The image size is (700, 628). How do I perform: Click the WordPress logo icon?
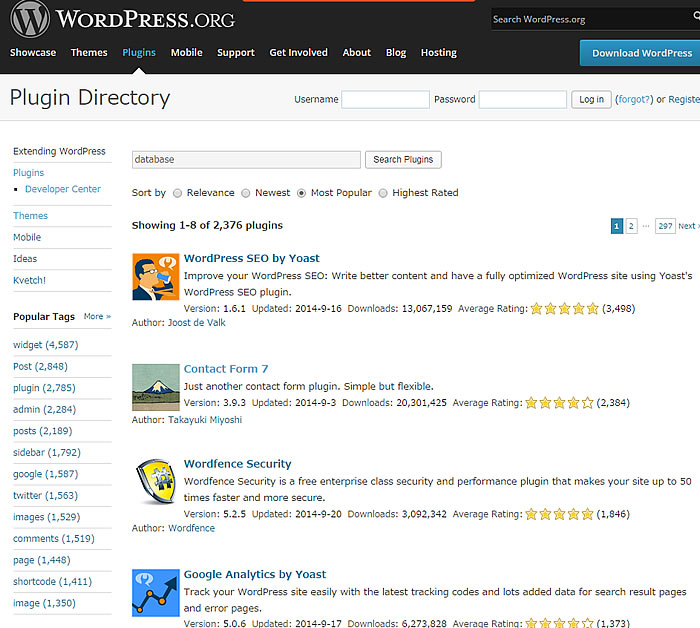click(x=30, y=19)
